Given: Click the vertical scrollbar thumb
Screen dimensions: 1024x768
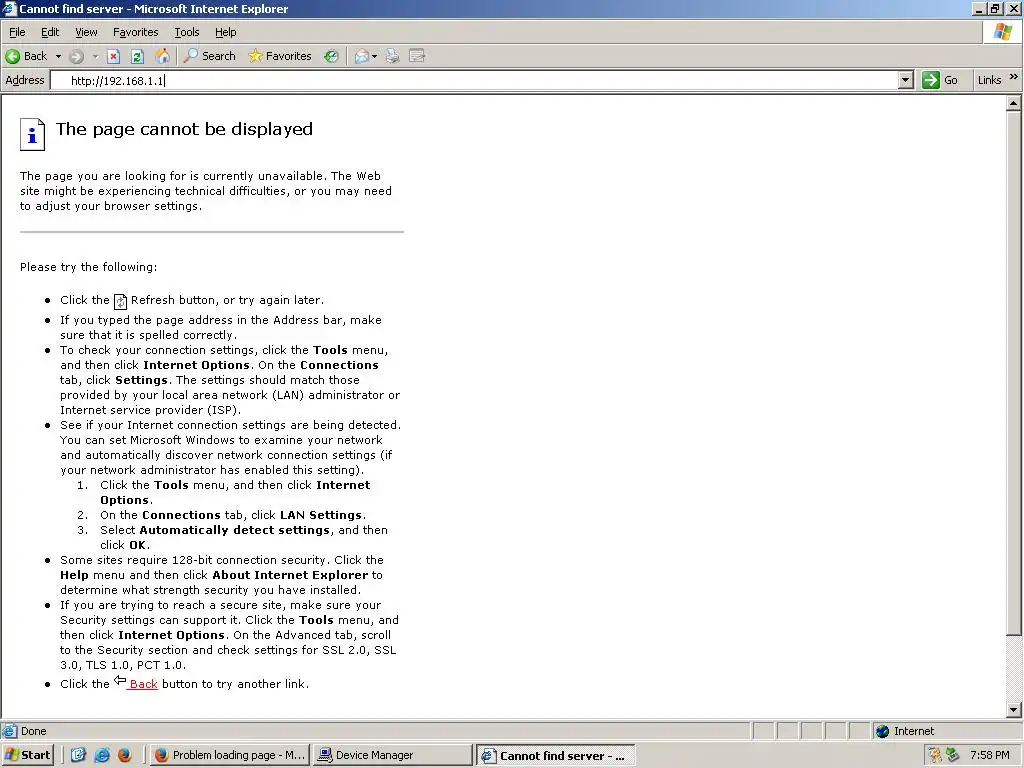Looking at the screenshot, I should 1014,373.
